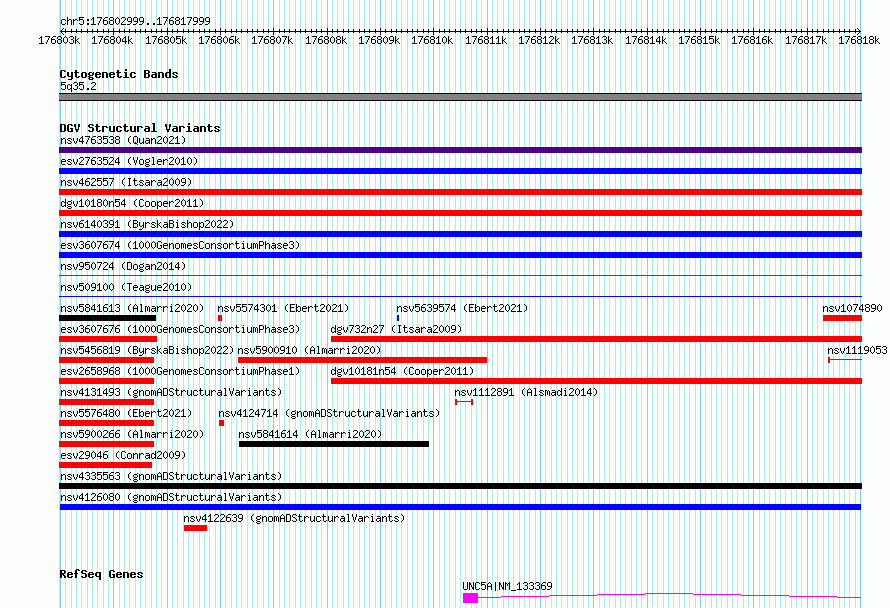The image size is (890, 608).
Task: Select the nsv5576480 (Ebert2021) red bar
Action: (107, 423)
